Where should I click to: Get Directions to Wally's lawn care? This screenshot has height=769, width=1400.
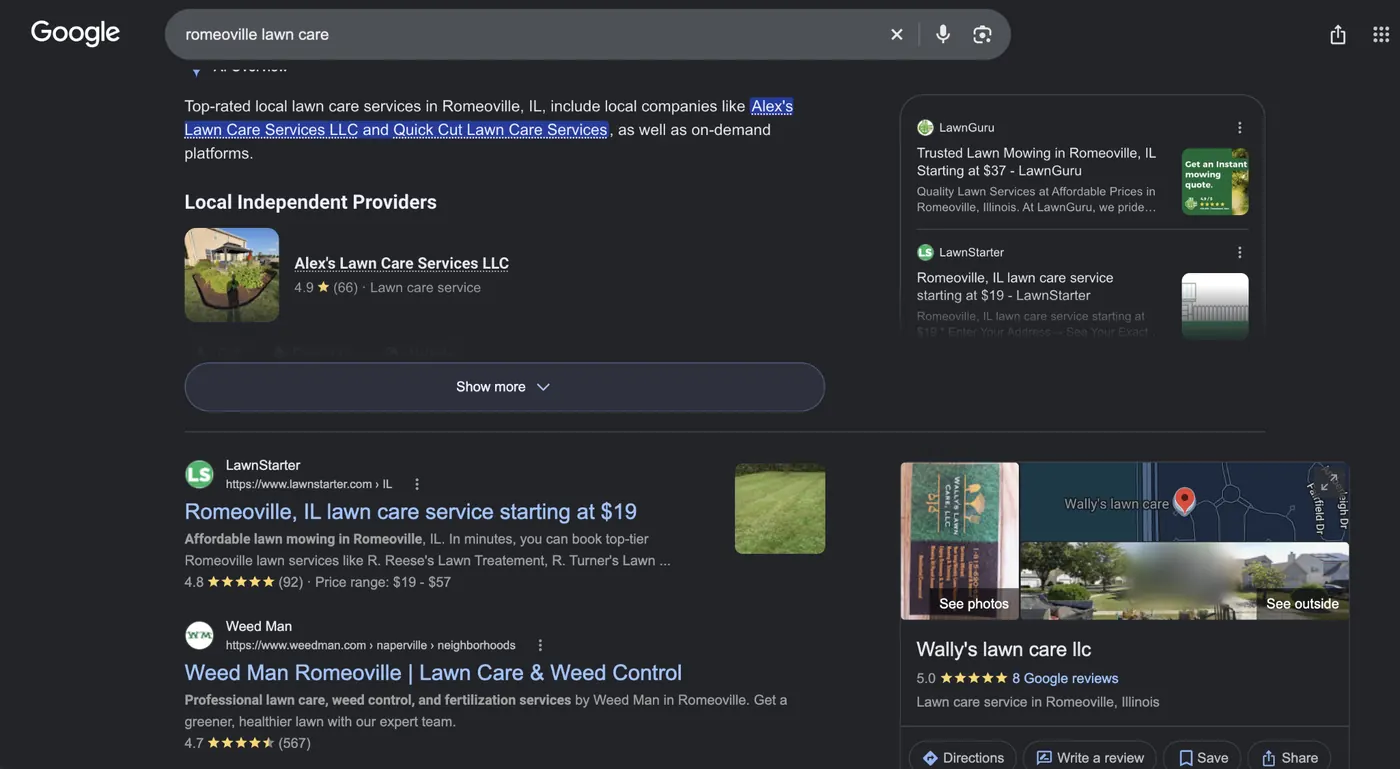[x=963, y=757]
